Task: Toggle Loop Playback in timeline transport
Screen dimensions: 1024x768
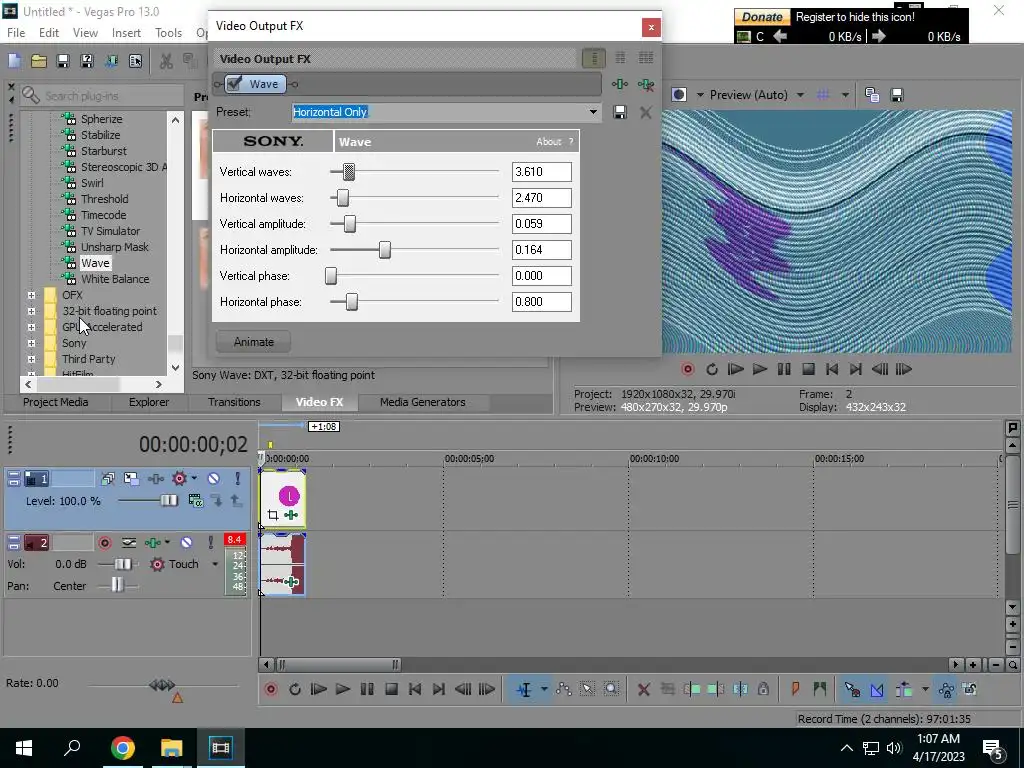Action: 295,689
